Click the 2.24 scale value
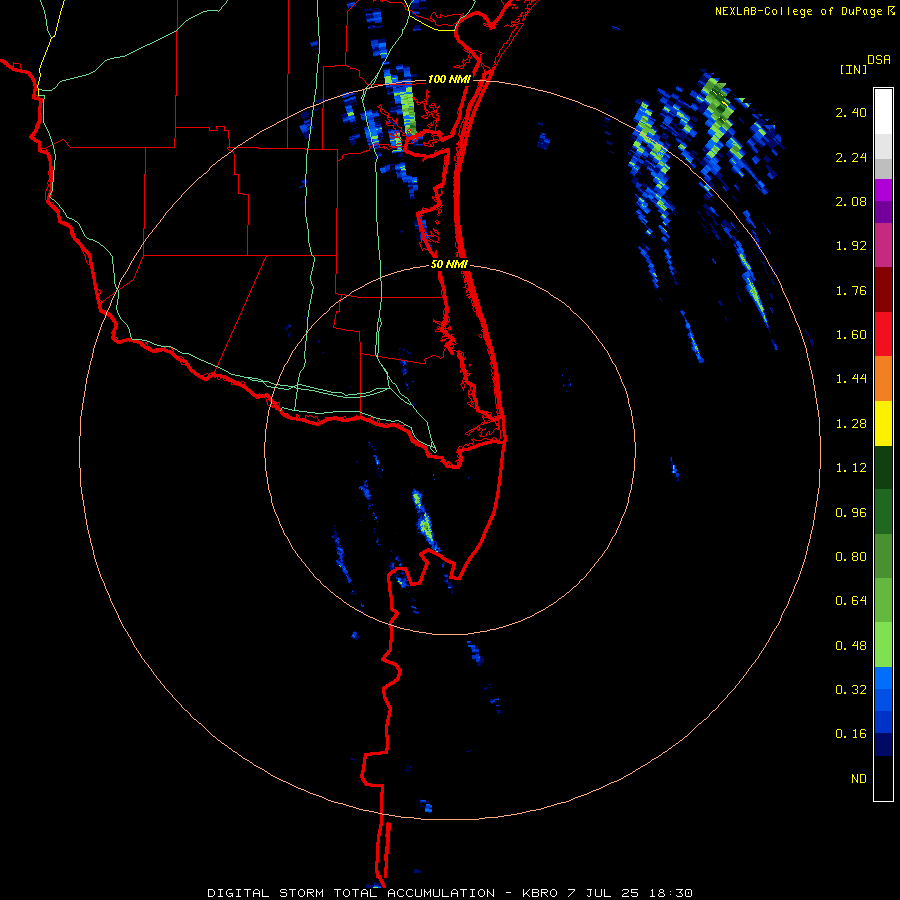900x900 pixels. (x=851, y=157)
